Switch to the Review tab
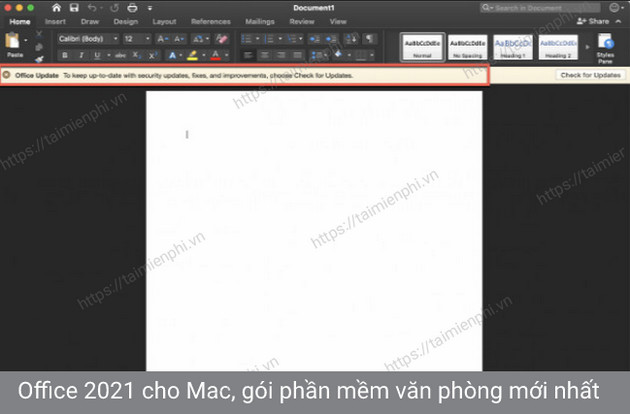 click(x=302, y=22)
